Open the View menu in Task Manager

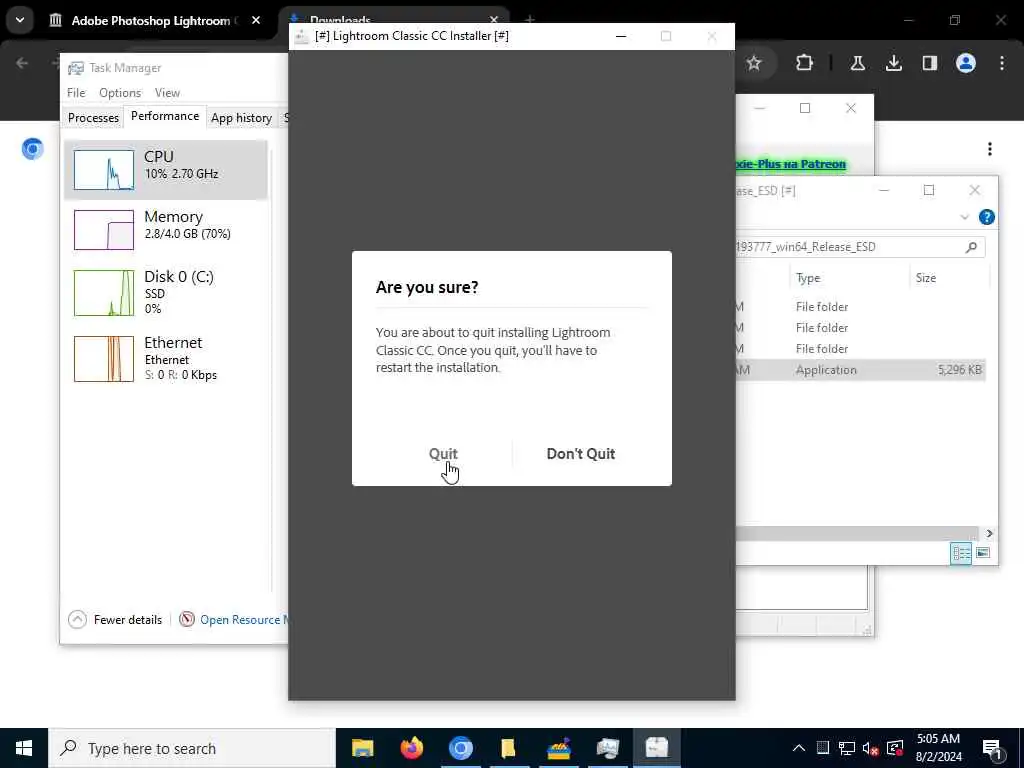coord(167,93)
